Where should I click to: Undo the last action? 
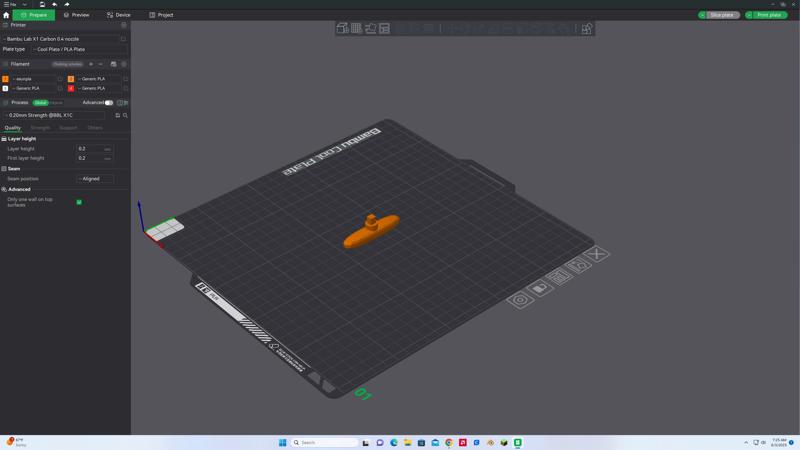click(55, 5)
